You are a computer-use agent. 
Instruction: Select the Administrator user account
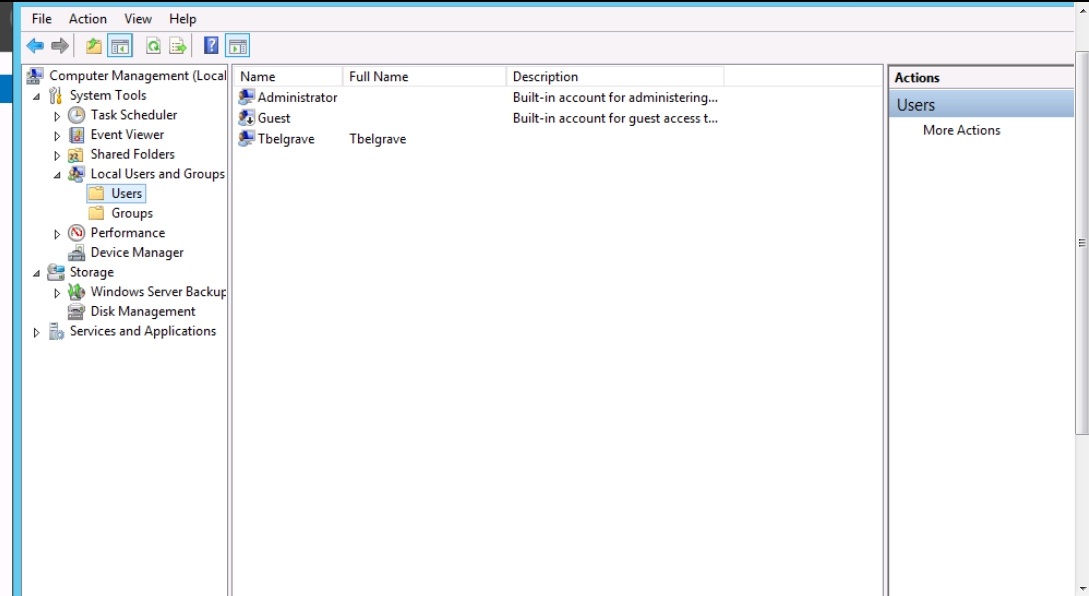coord(297,98)
